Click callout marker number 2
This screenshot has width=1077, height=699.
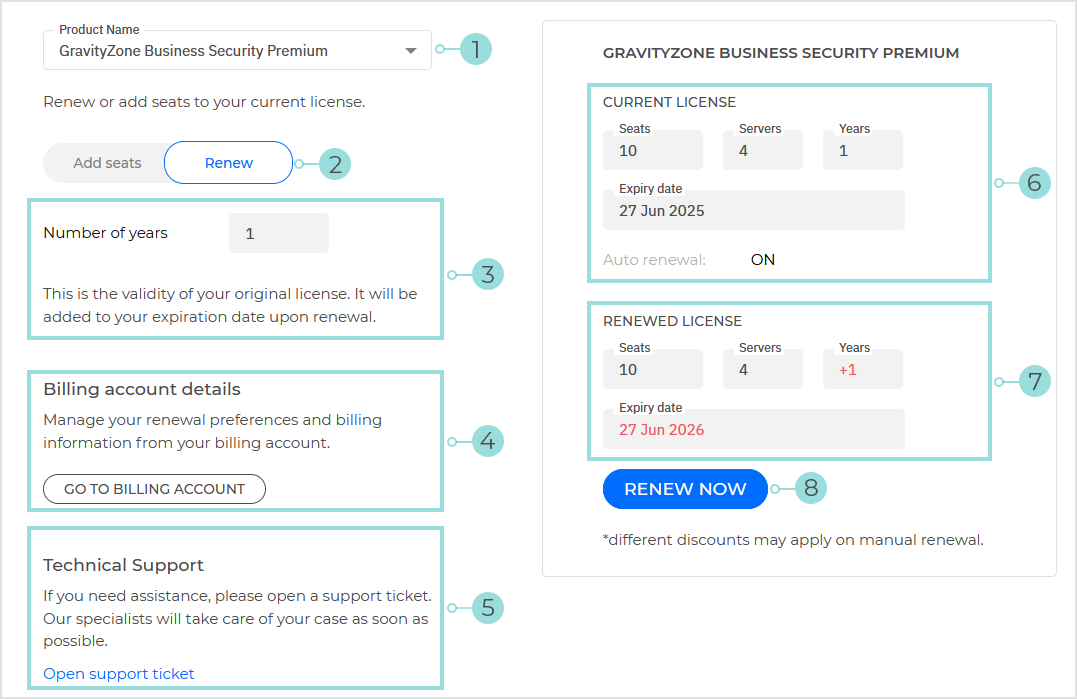pos(335,164)
